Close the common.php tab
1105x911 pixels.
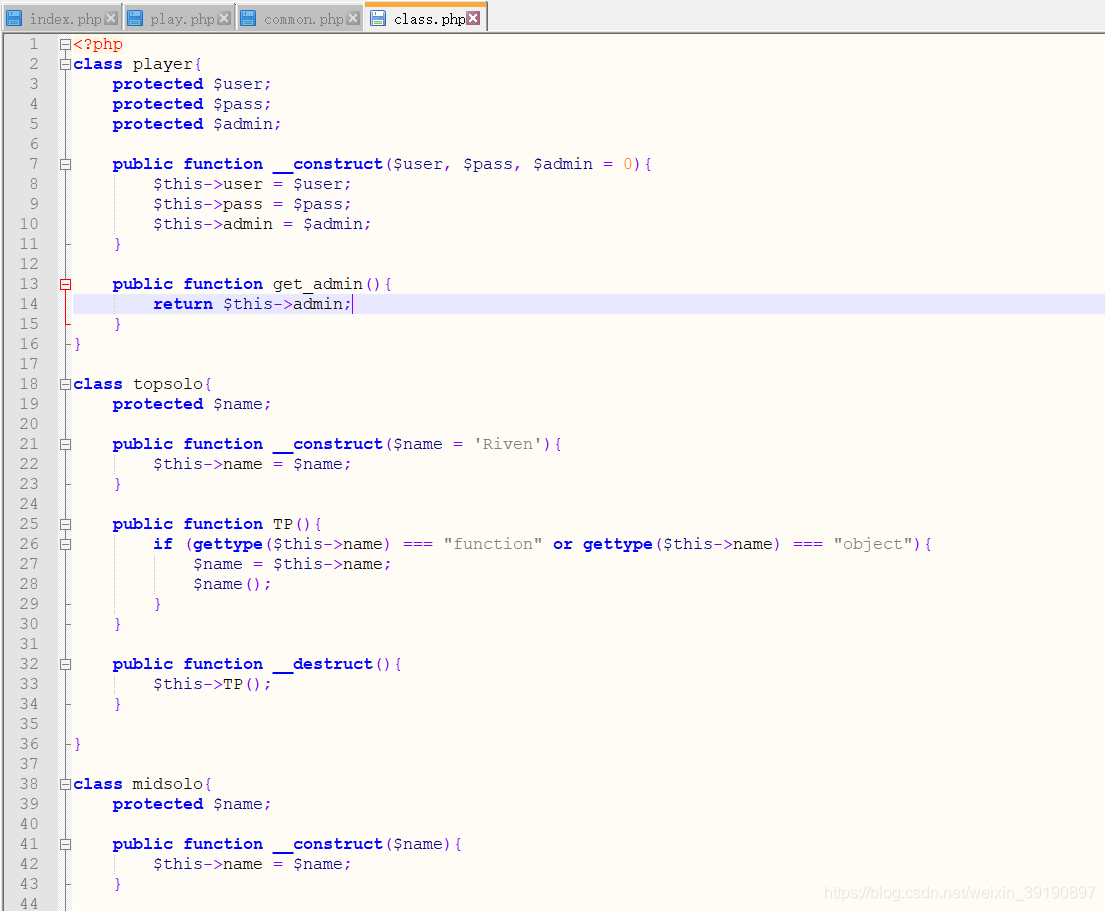tap(353, 18)
